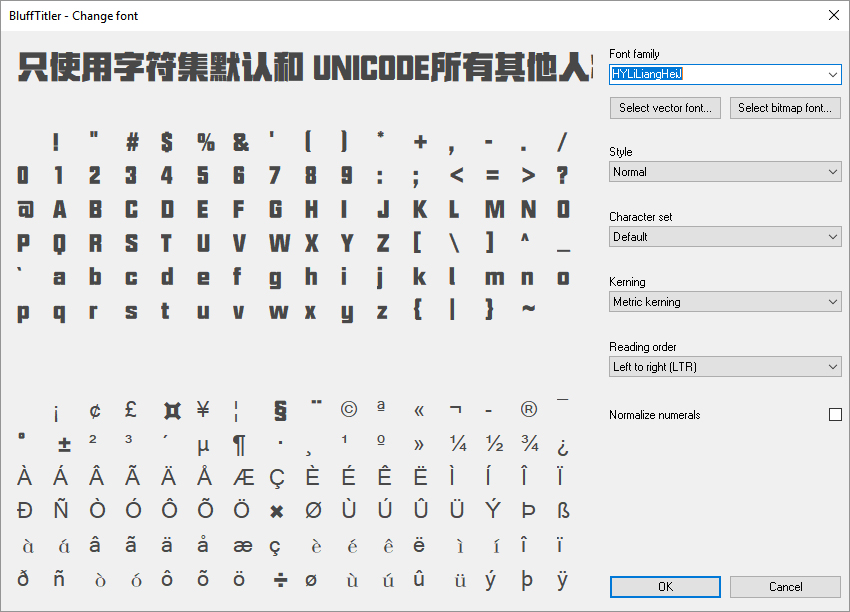Image resolution: width=850 pixels, height=612 pixels.
Task: Click the Ñ uppercase glyph
Action: click(x=61, y=507)
